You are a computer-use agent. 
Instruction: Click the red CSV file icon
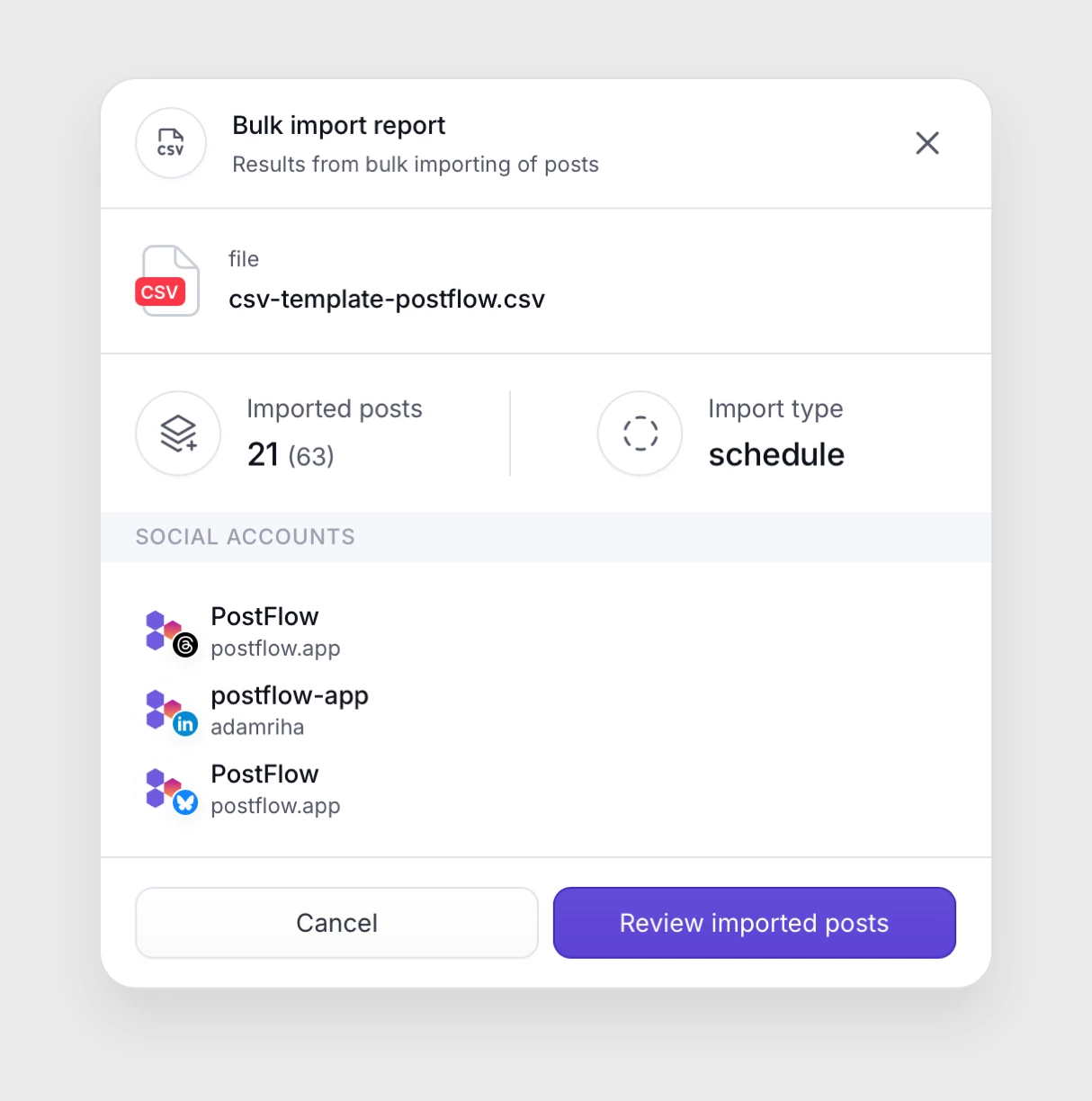pyautogui.click(x=167, y=281)
